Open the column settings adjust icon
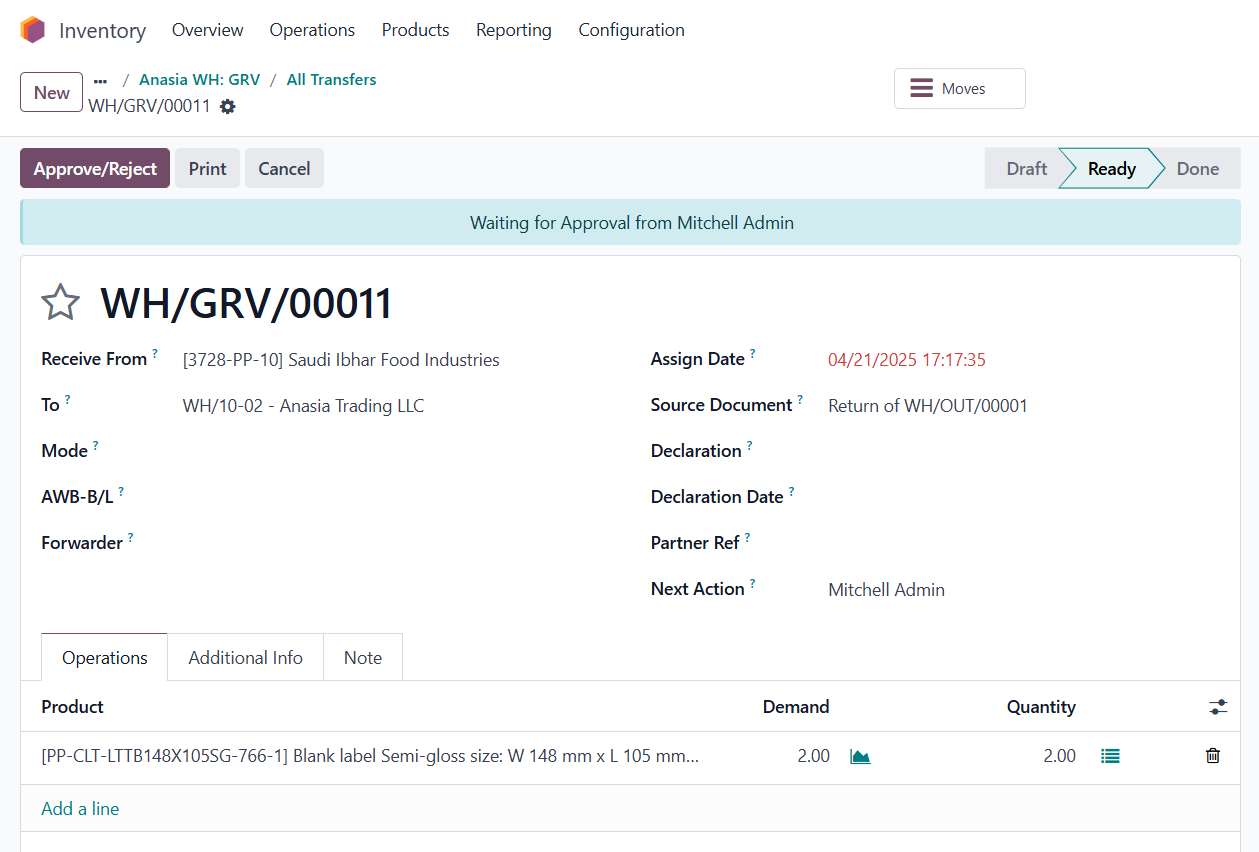This screenshot has width=1259, height=852. pyautogui.click(x=1217, y=707)
